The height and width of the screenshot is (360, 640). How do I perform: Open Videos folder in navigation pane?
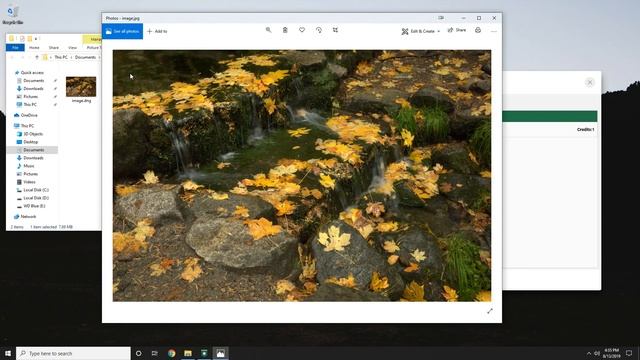pyautogui.click(x=29, y=182)
